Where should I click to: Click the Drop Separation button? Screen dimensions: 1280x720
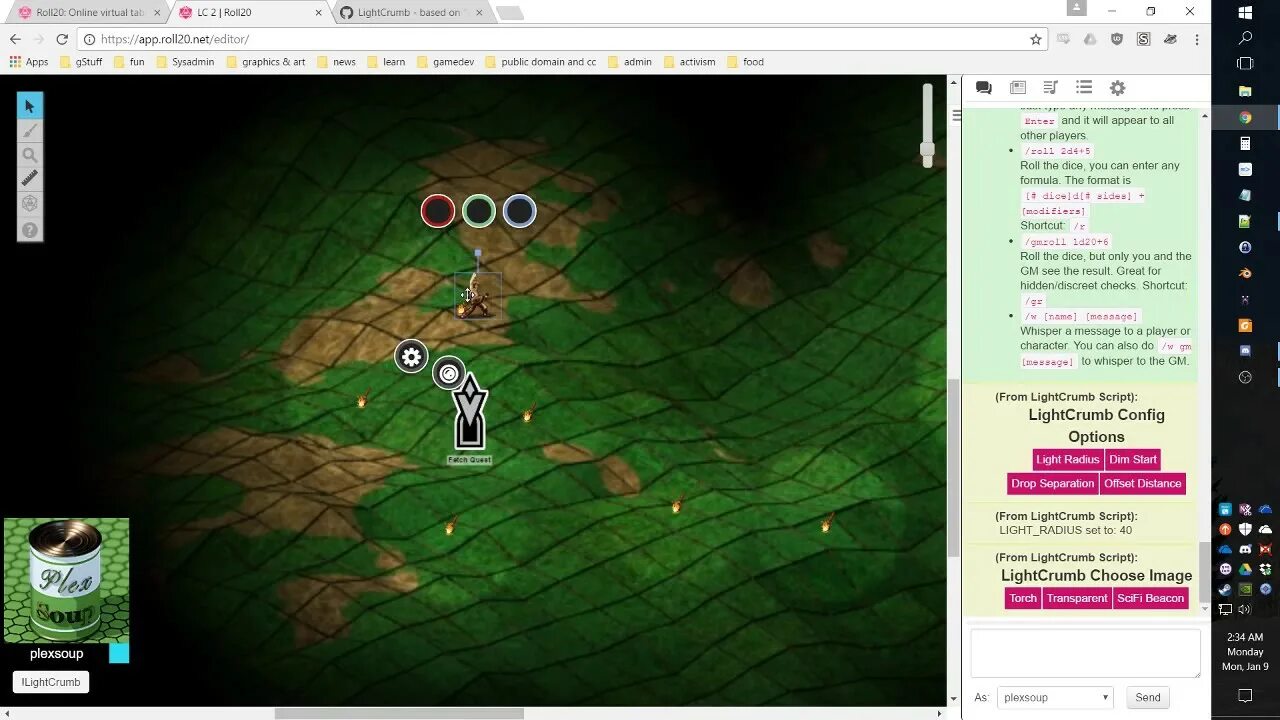(x=1052, y=484)
